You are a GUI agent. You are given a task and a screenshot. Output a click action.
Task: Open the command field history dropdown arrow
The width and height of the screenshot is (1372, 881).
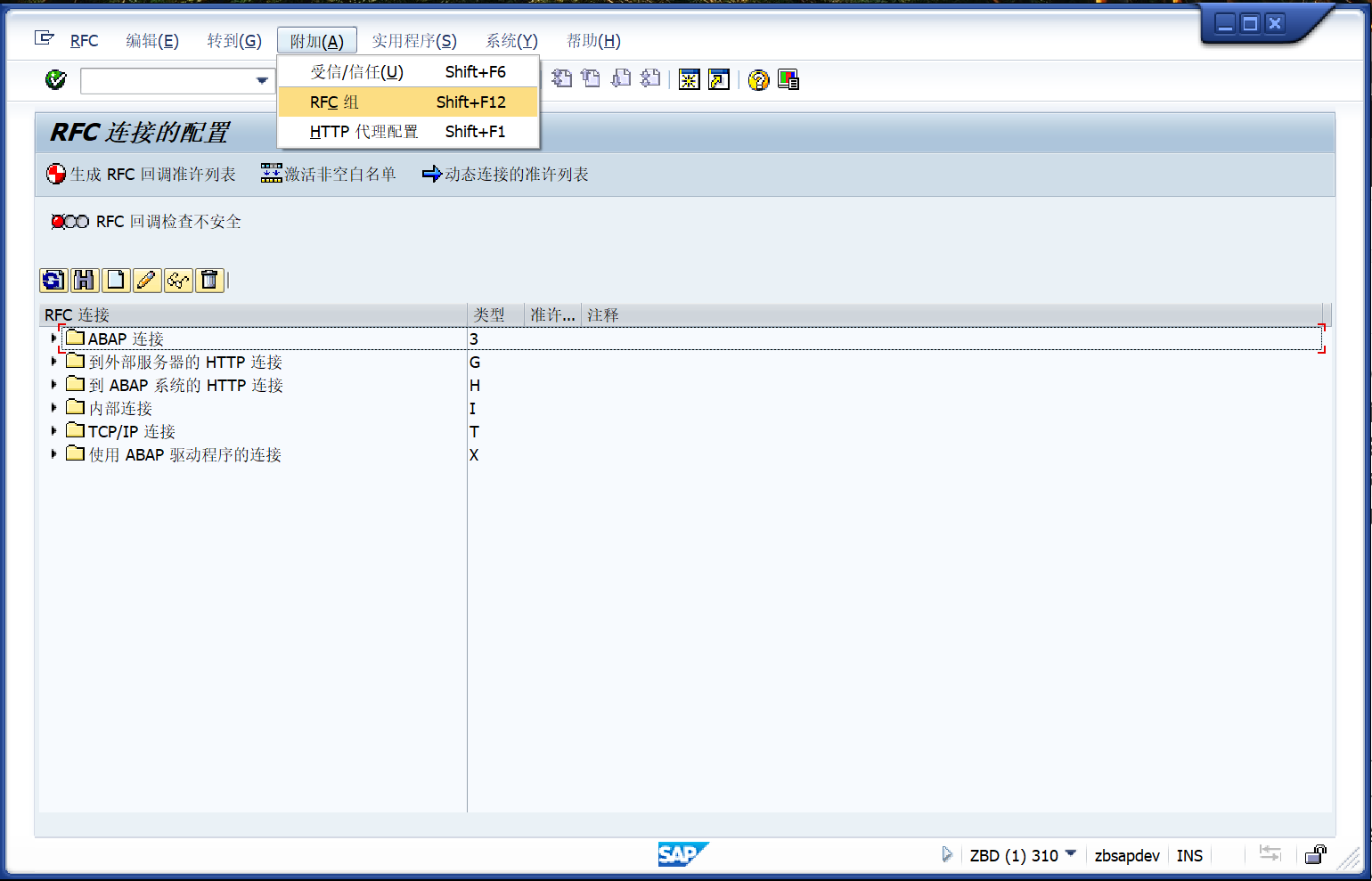[262, 81]
